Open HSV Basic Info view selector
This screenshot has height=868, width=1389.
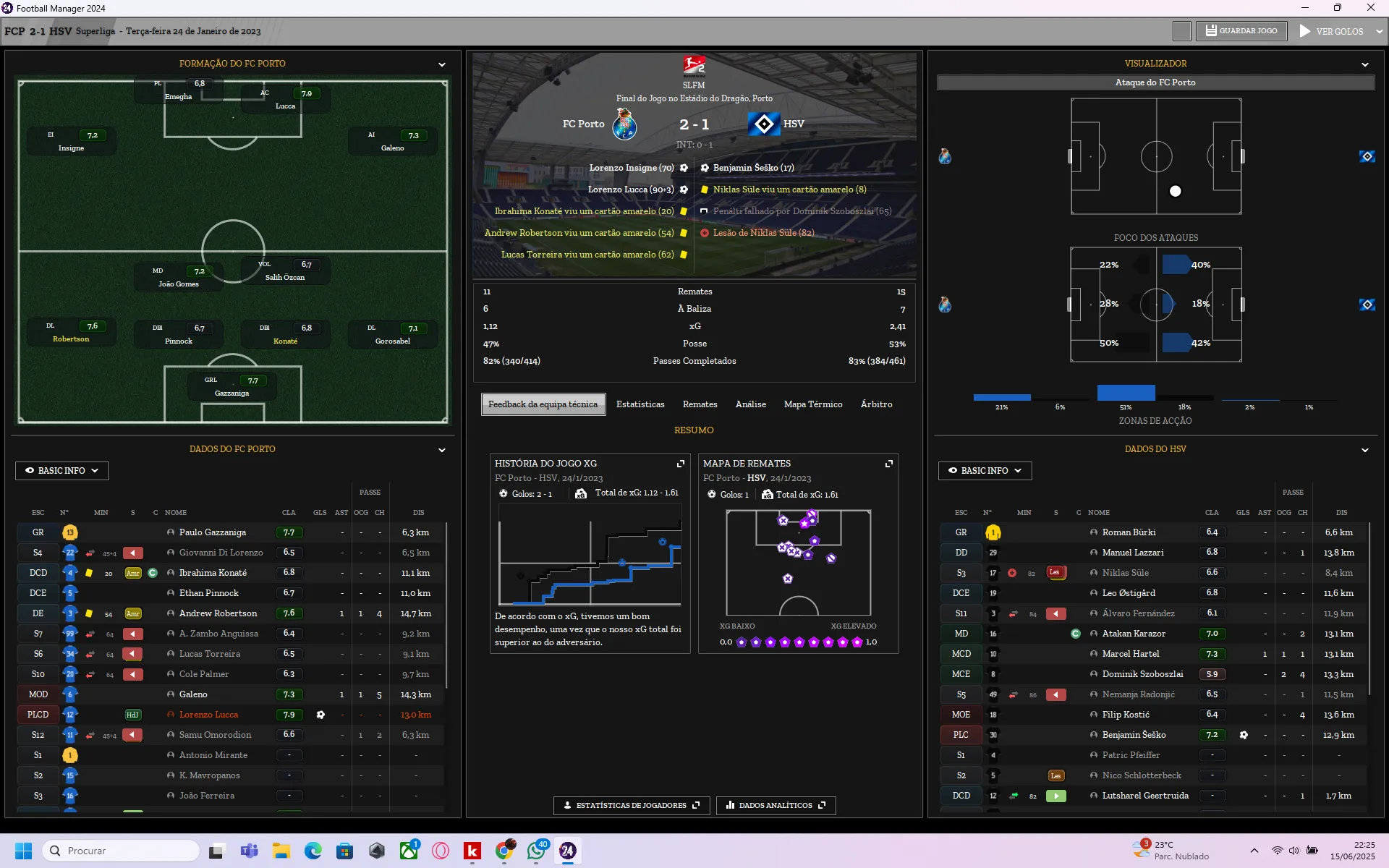tap(985, 471)
